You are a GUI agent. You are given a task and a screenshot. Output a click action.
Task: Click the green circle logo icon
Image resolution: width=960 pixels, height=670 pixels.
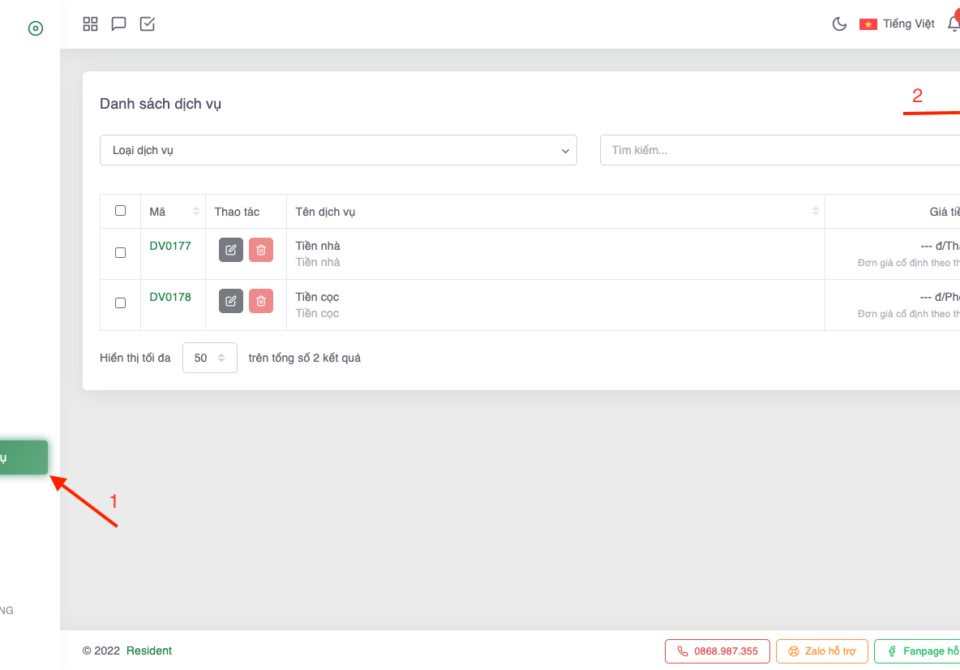coord(35,28)
